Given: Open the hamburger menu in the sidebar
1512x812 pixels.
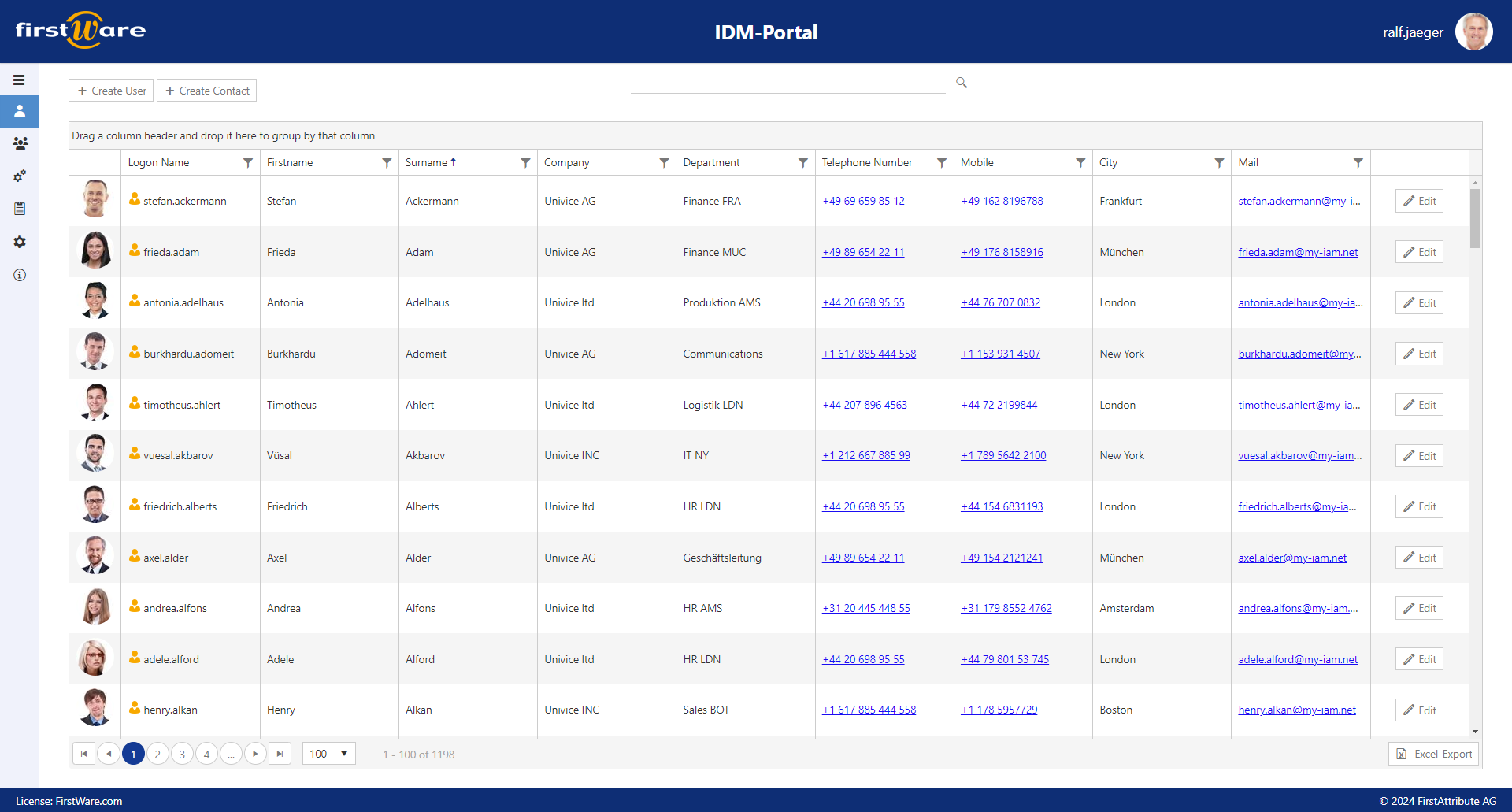Looking at the screenshot, I should click(x=20, y=80).
